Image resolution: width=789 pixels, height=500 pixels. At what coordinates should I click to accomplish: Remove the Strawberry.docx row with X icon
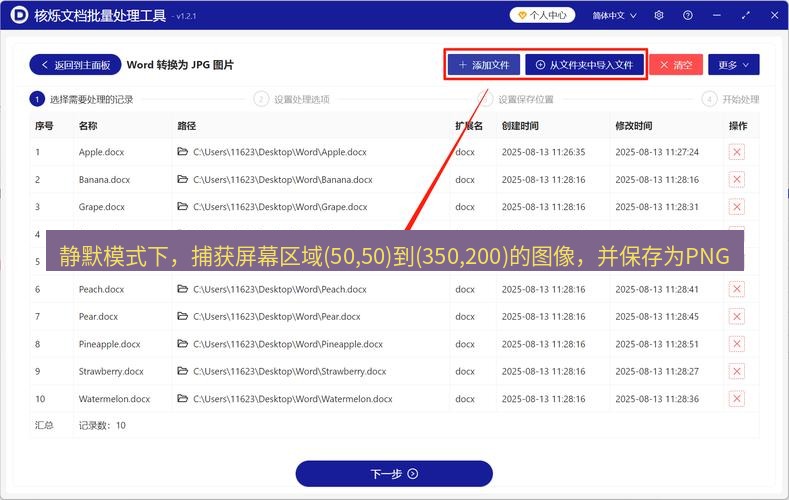point(737,371)
